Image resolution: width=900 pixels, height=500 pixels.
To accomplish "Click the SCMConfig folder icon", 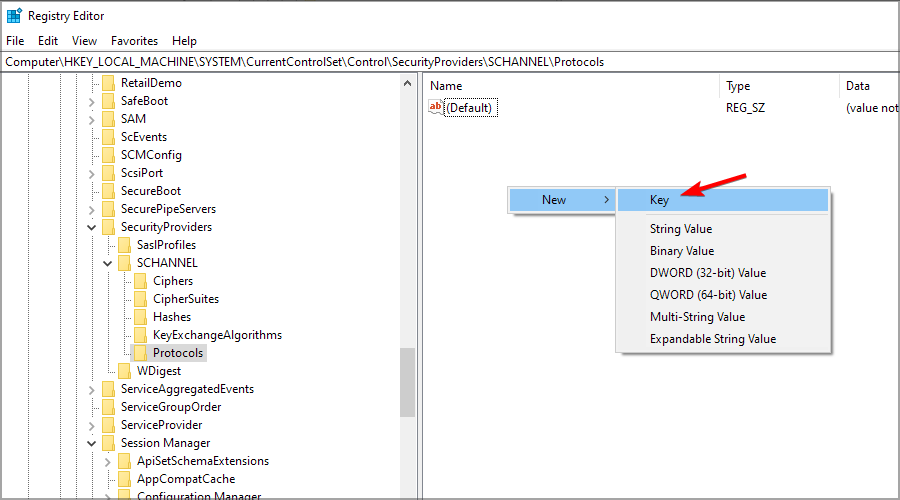I will point(108,155).
